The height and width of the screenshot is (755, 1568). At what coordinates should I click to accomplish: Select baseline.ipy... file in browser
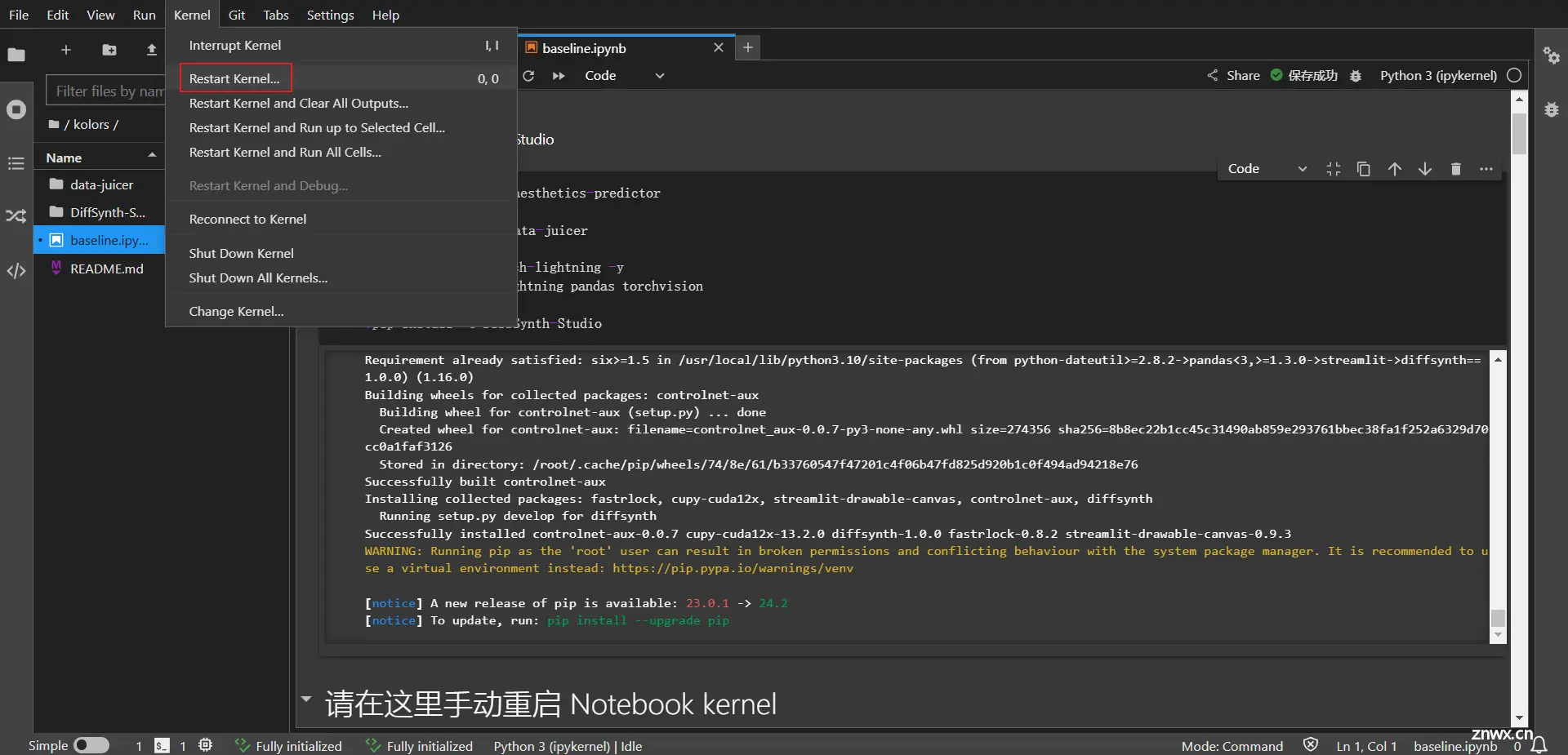[x=100, y=240]
